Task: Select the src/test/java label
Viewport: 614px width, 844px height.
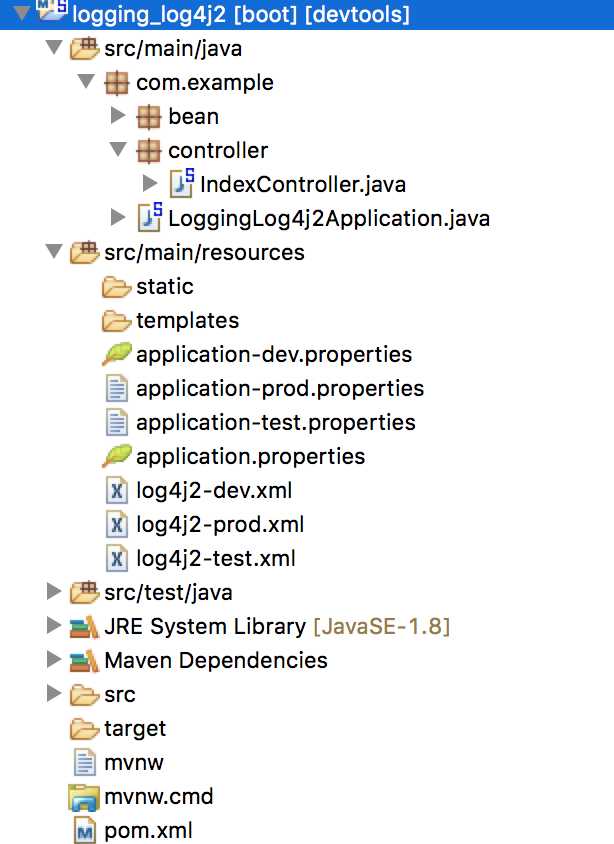Action: point(168,593)
